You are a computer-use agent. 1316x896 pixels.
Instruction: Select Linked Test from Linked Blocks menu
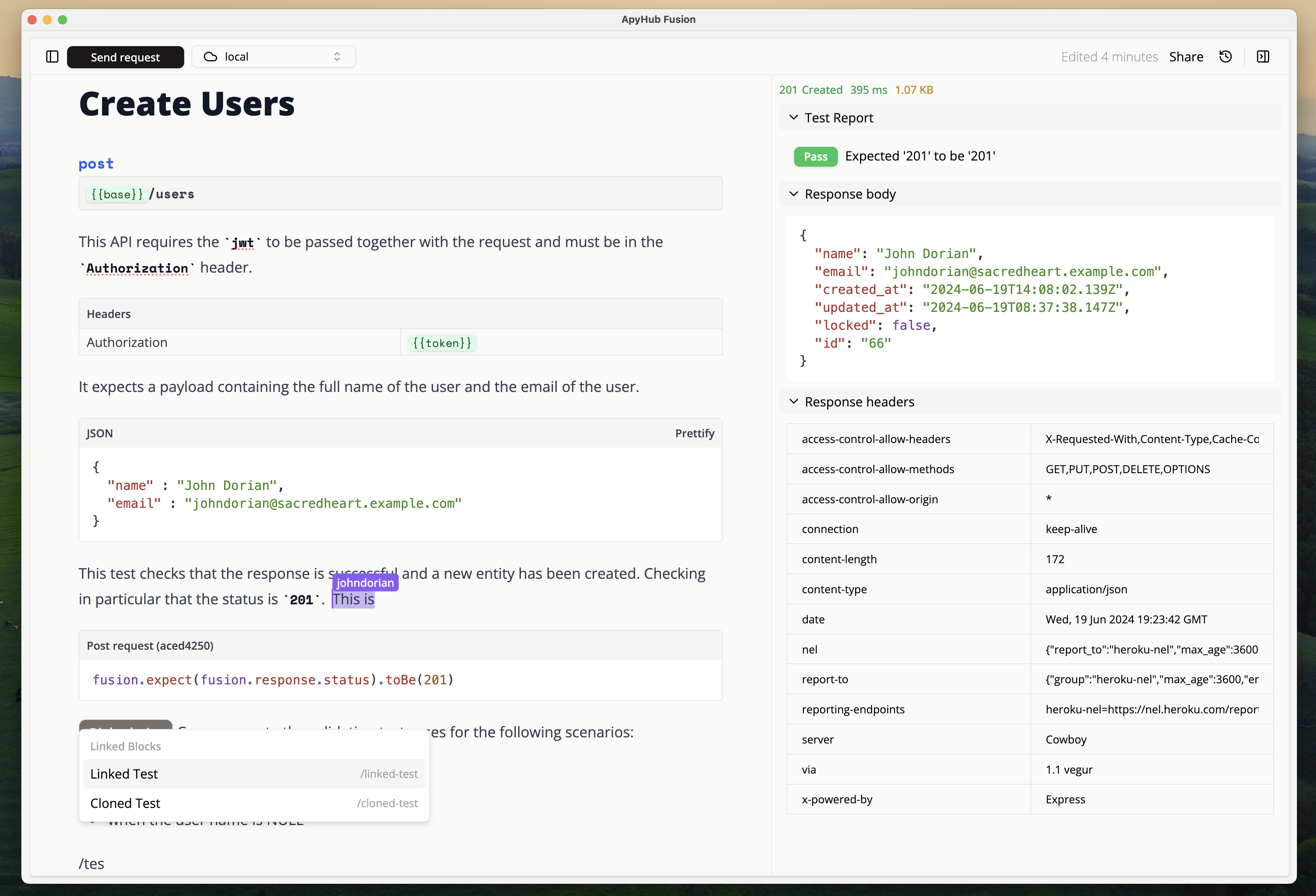click(254, 774)
